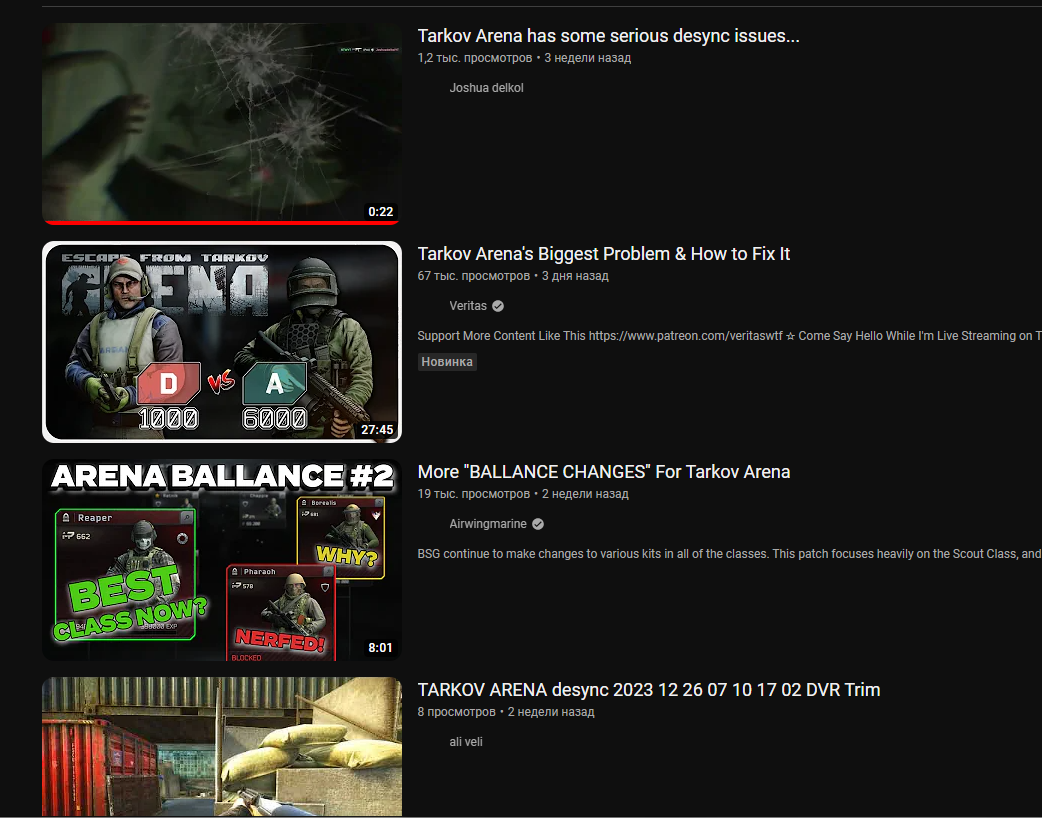Visit the Veritas channel name
Viewport: 1042px width, 818px height.
click(468, 306)
